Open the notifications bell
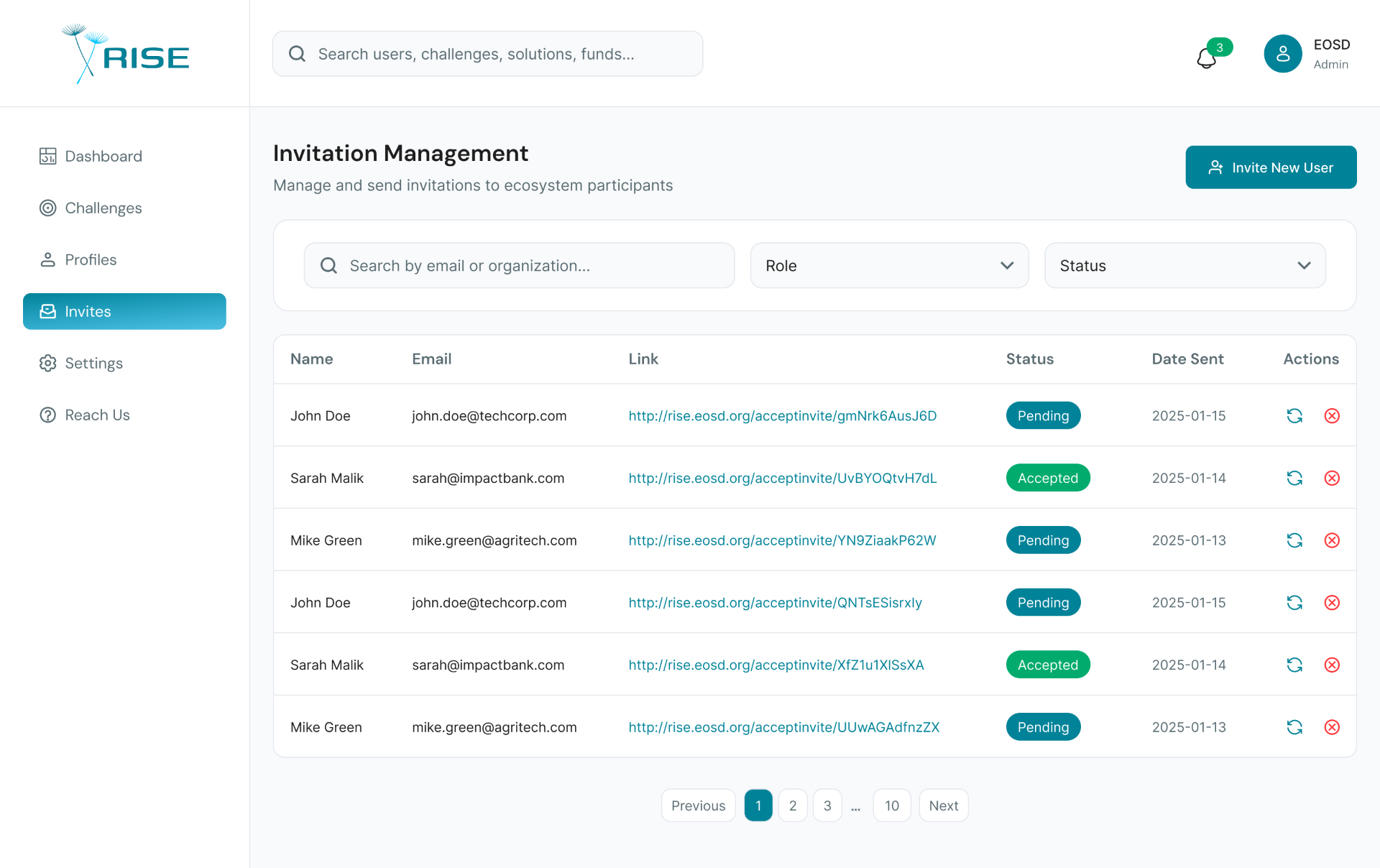 pos(1207,57)
